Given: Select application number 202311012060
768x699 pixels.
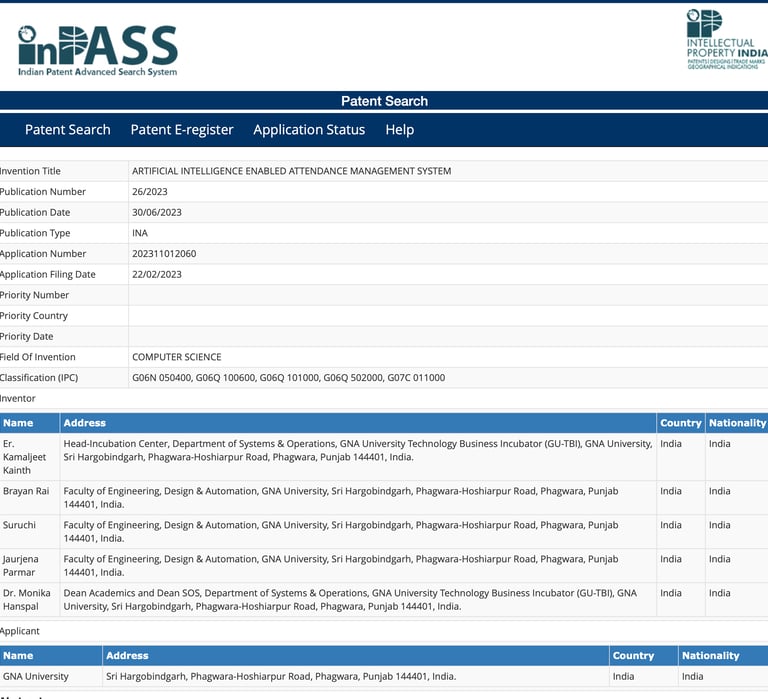Looking at the screenshot, I should 164,254.
